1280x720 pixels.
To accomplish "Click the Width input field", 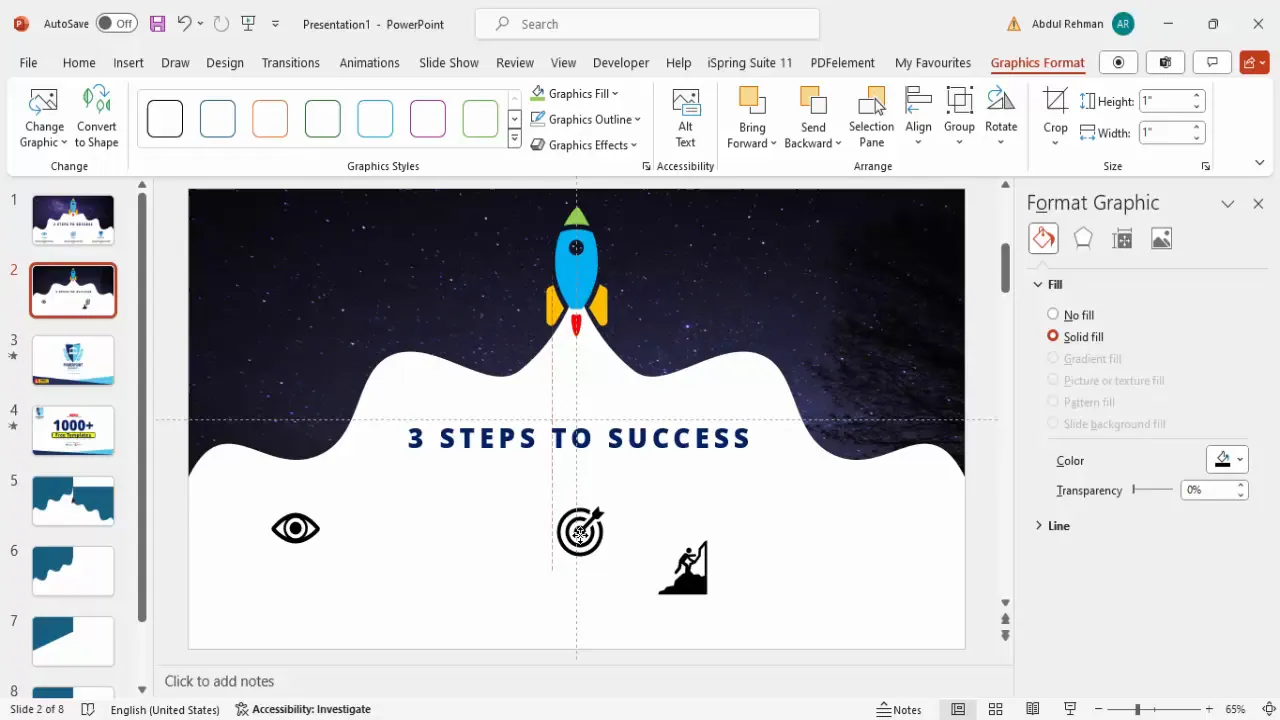I will pos(1165,132).
